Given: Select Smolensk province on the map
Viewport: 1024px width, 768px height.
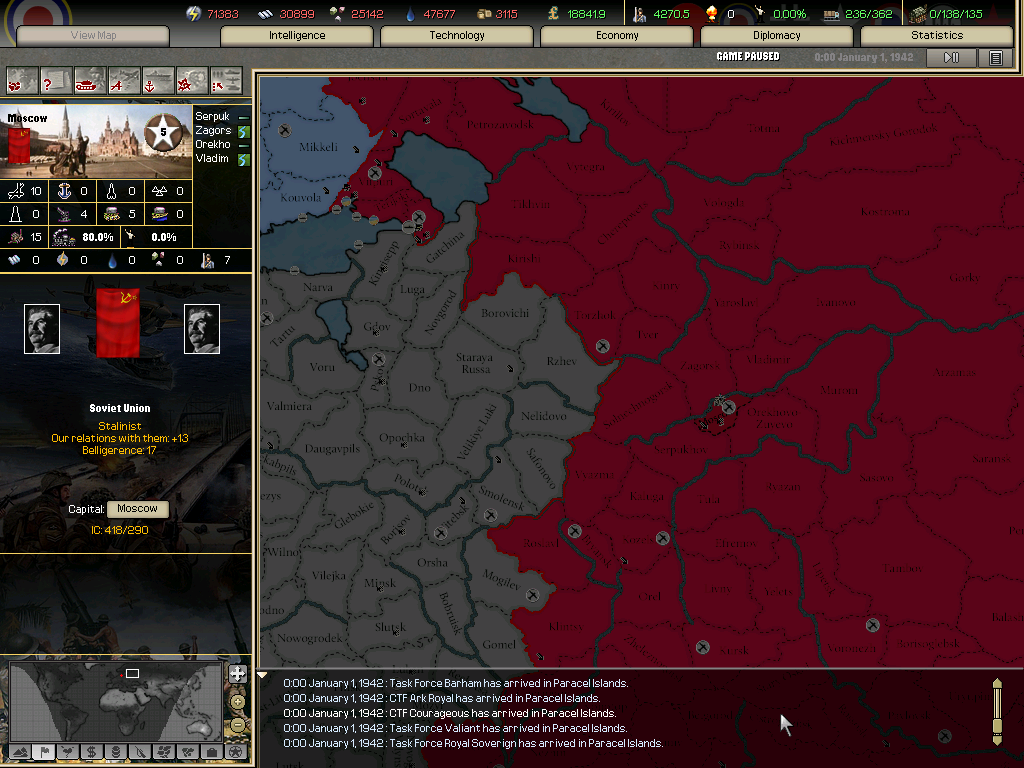Looking at the screenshot, I should coord(502,499).
